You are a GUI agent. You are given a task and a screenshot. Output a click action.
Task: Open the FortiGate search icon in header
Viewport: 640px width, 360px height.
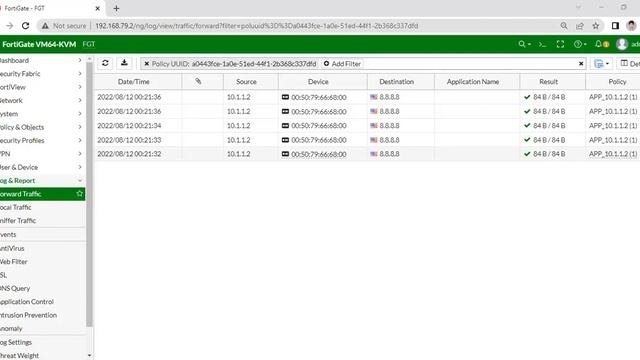(524, 44)
